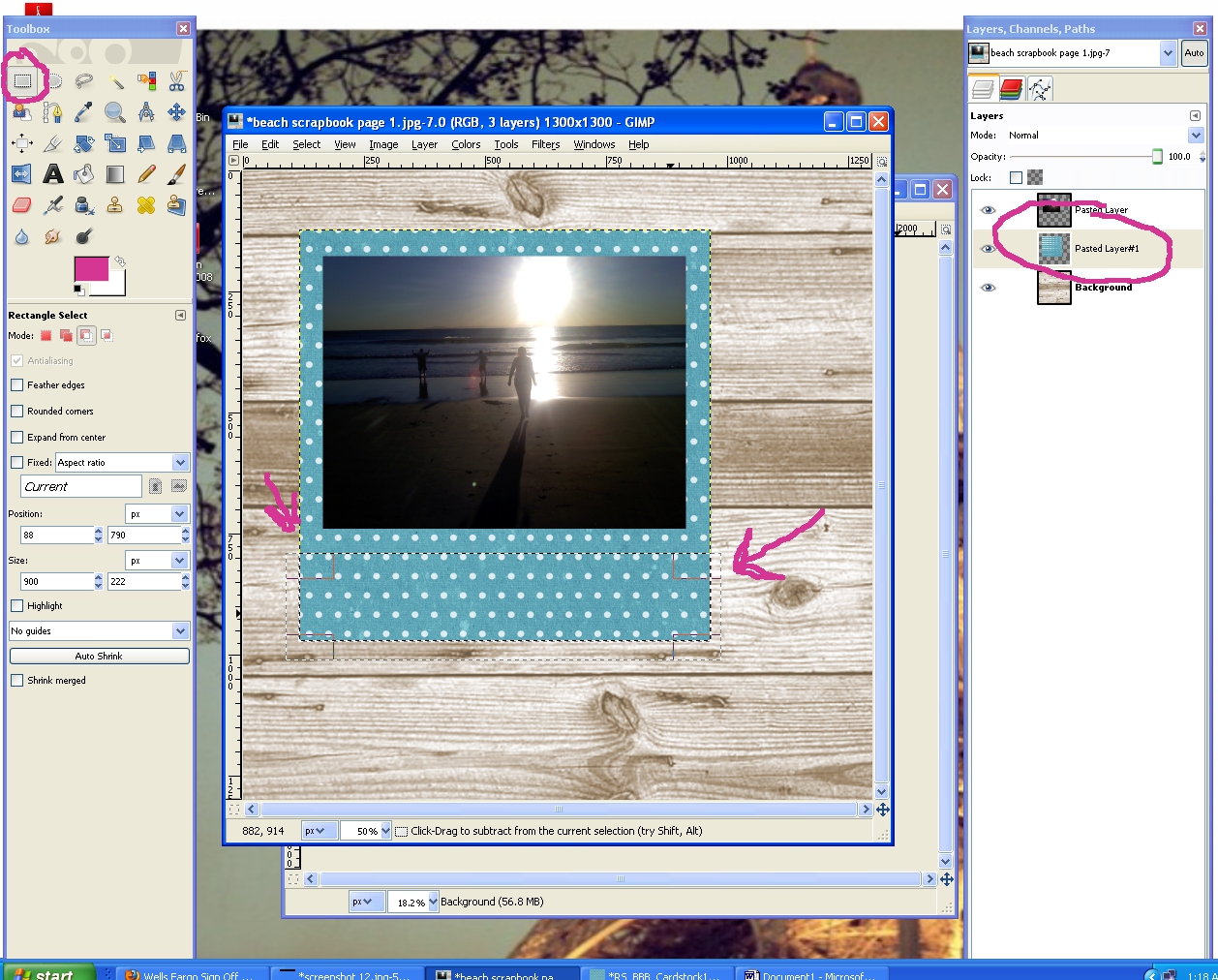Select the Text tool
1218x980 pixels.
53,174
